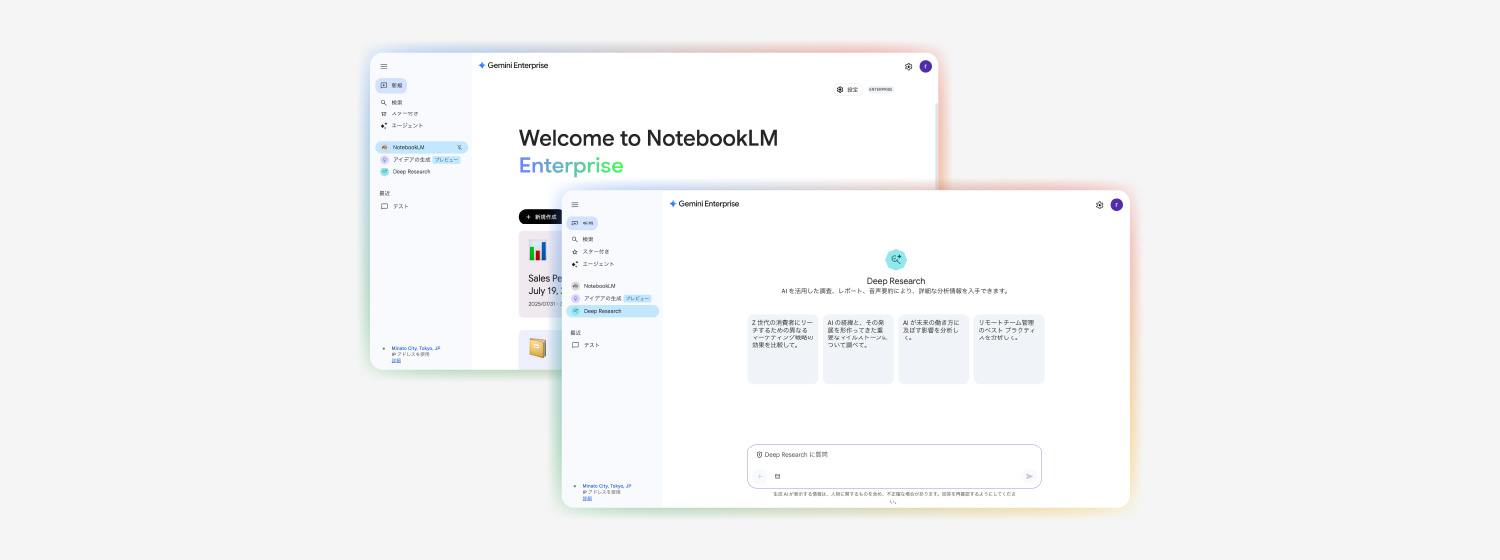1500x560 pixels.
Task: Click settings gear in NotebookLM window
Action: pos(908,67)
